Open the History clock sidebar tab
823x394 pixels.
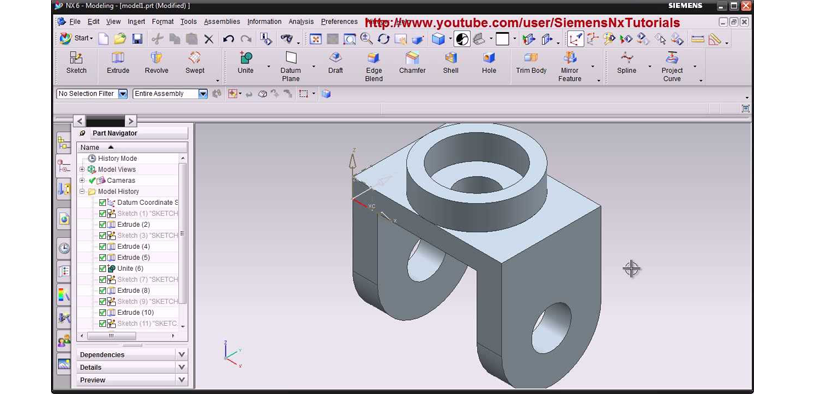pyautogui.click(x=64, y=248)
